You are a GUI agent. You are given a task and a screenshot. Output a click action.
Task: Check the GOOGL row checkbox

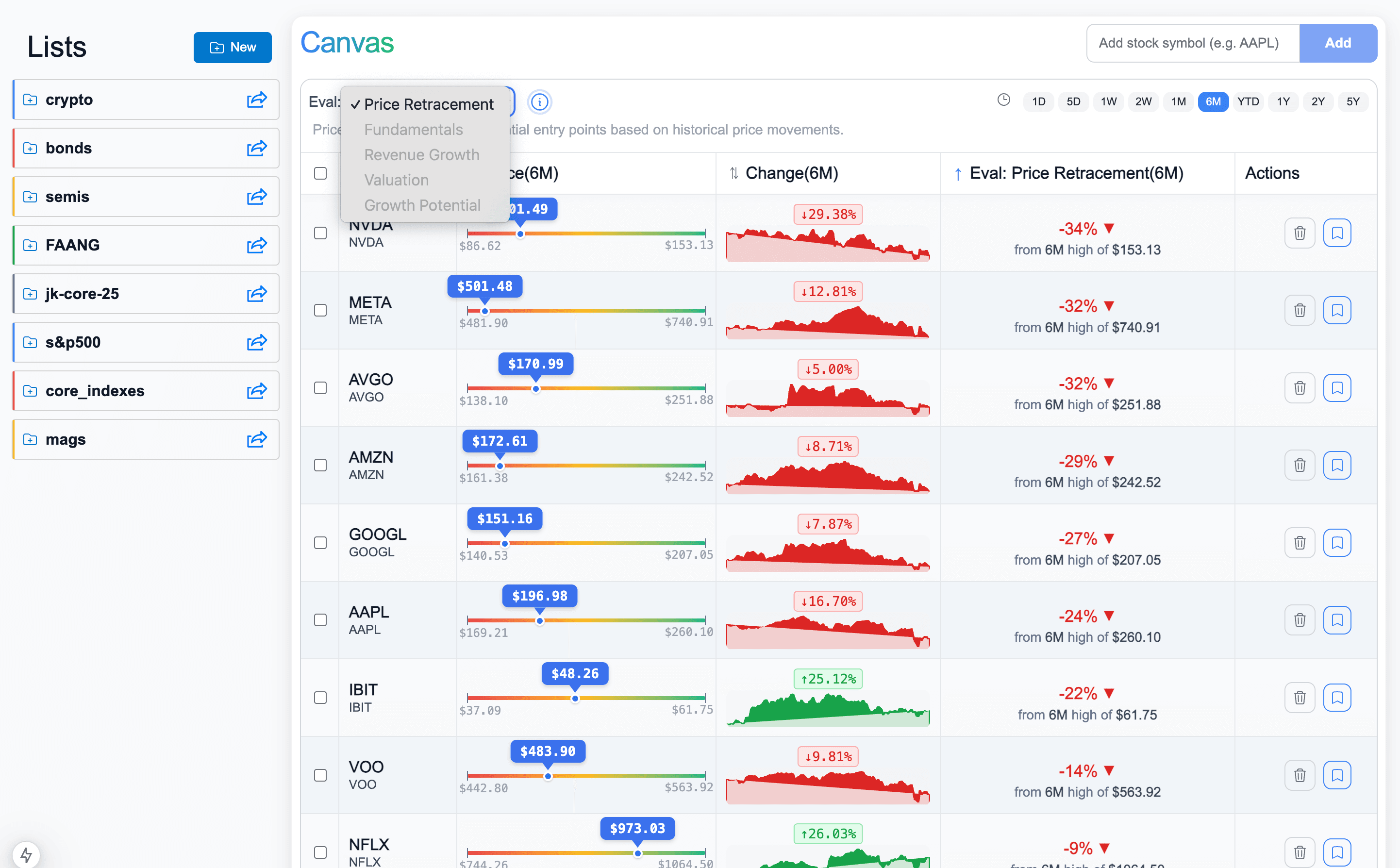coord(320,543)
